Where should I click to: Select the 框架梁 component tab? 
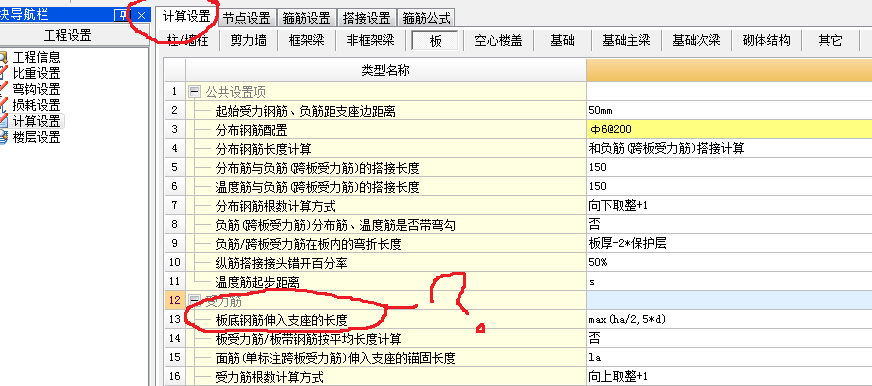(306, 40)
